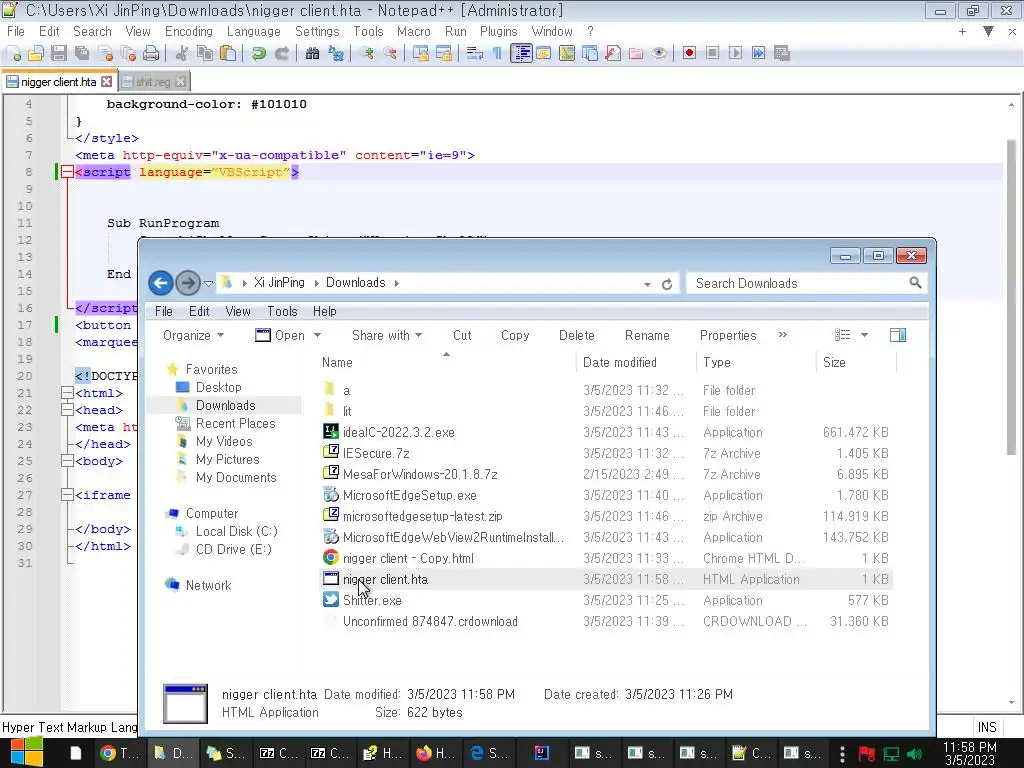The image size is (1024, 768).
Task: Click the Run macro multiple times icon
Action: 758,54
